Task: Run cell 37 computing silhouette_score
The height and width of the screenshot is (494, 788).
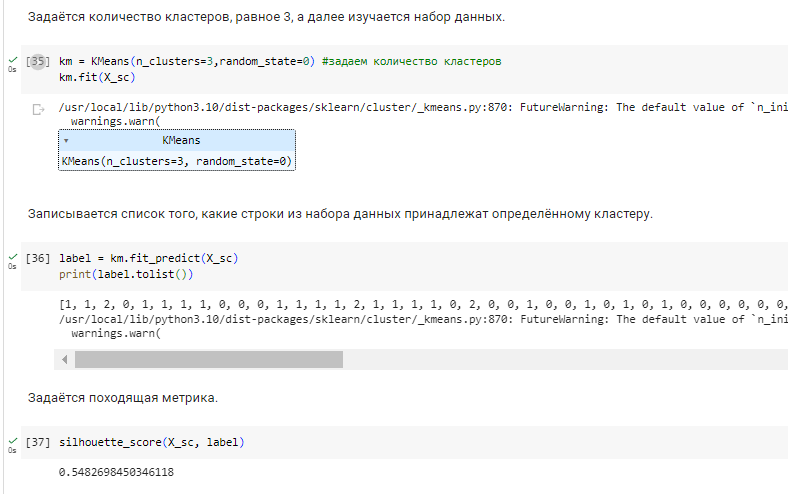Action: click(38, 441)
